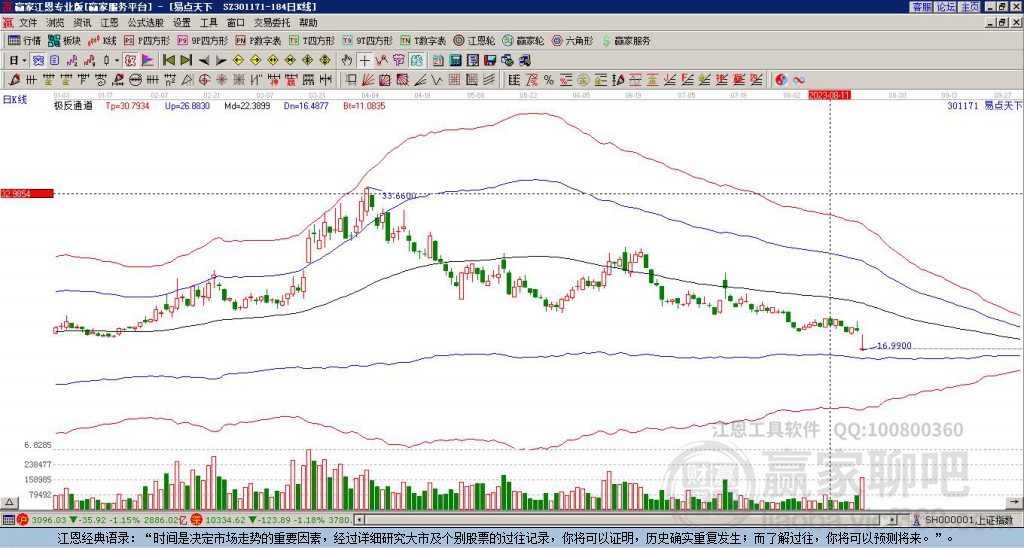Click the Md=22.3899 indicator value
1024x548 pixels.
[247, 105]
